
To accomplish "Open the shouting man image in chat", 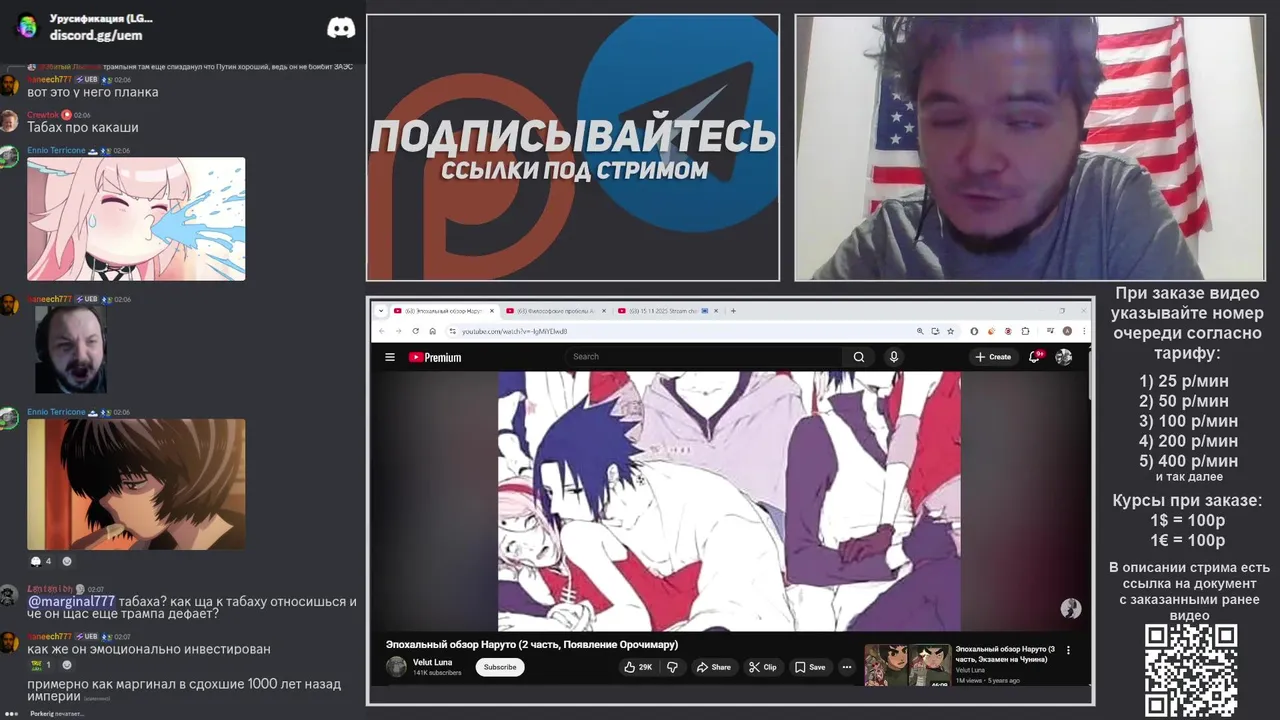I will click(x=71, y=349).
